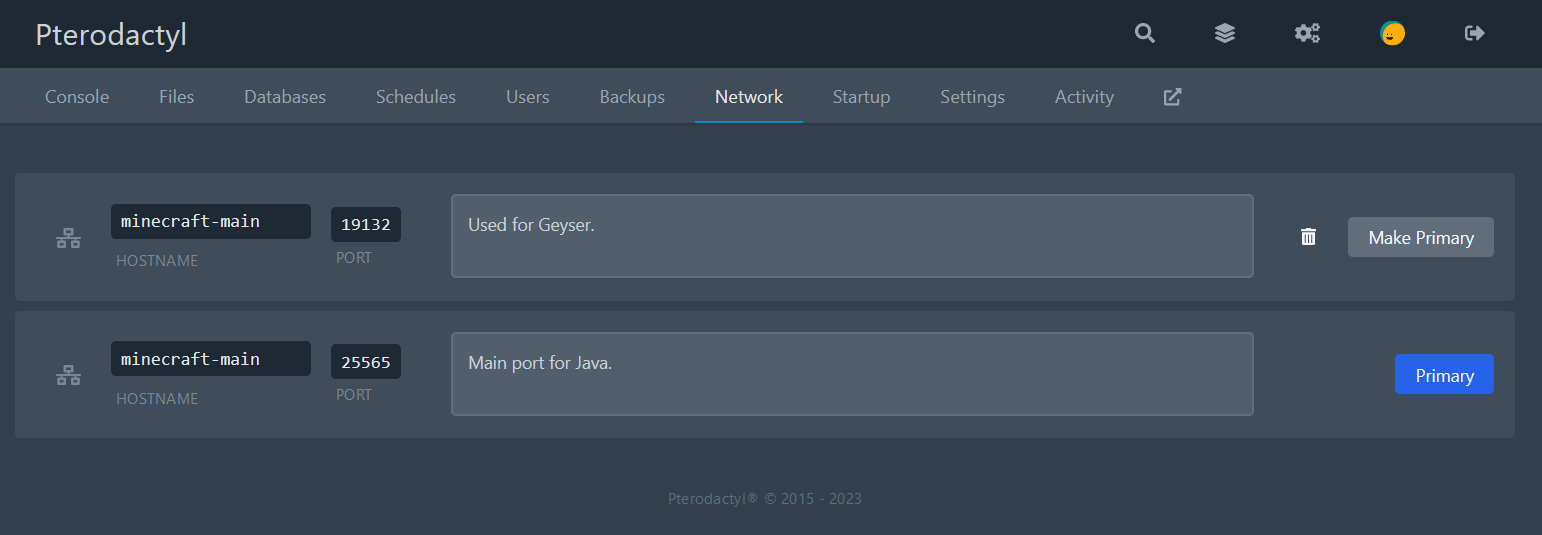
Task: Click the external link icon in the tab bar
Action: coord(1173,97)
